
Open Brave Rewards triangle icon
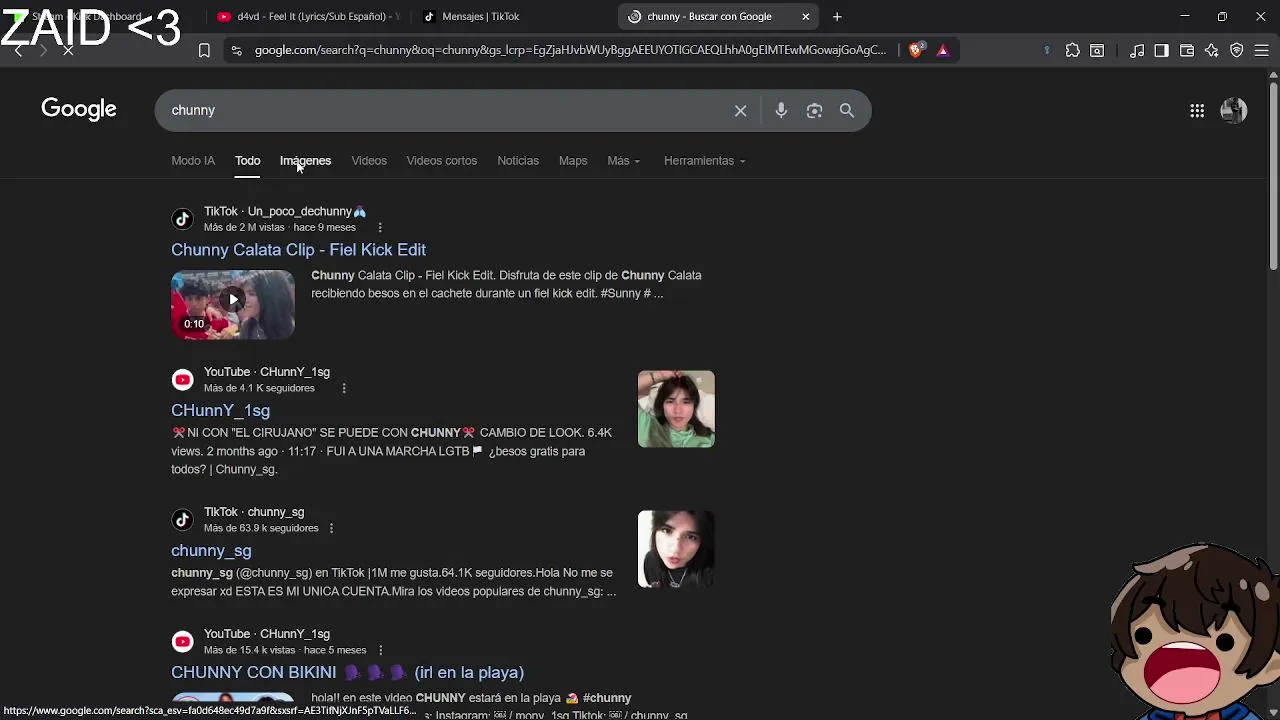pos(942,50)
